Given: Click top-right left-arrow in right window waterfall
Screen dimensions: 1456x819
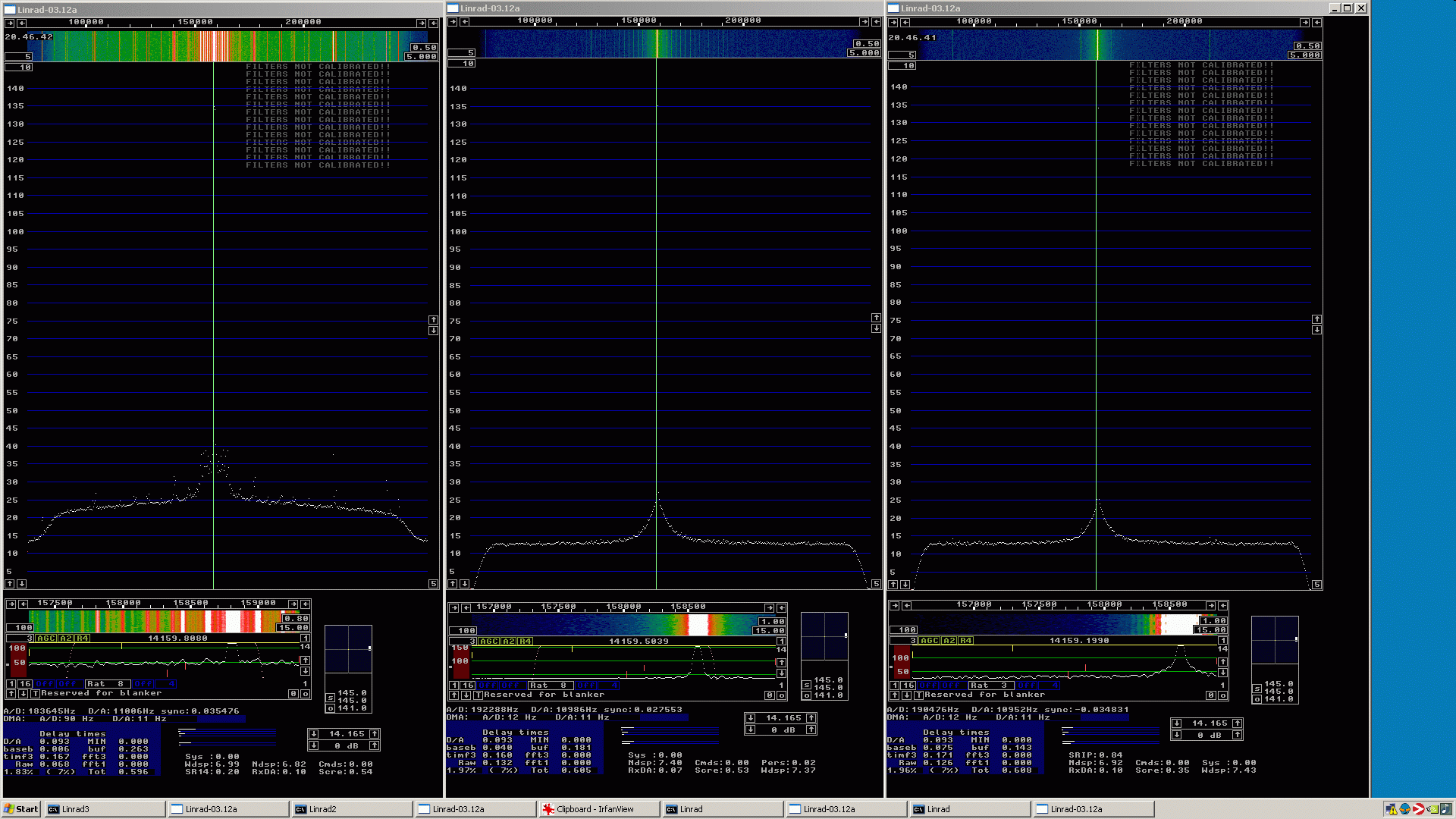Looking at the screenshot, I should (x=1316, y=23).
